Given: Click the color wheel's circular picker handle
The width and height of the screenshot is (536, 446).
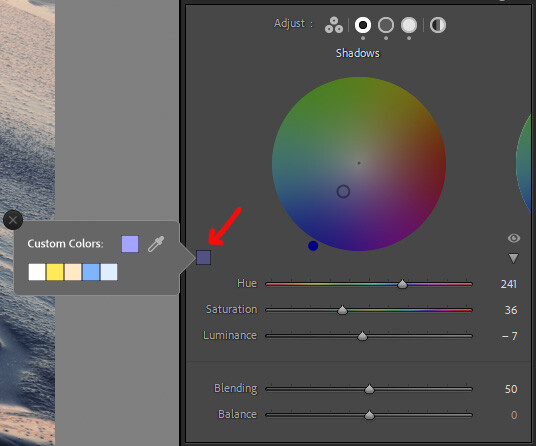Looking at the screenshot, I should point(343,191).
